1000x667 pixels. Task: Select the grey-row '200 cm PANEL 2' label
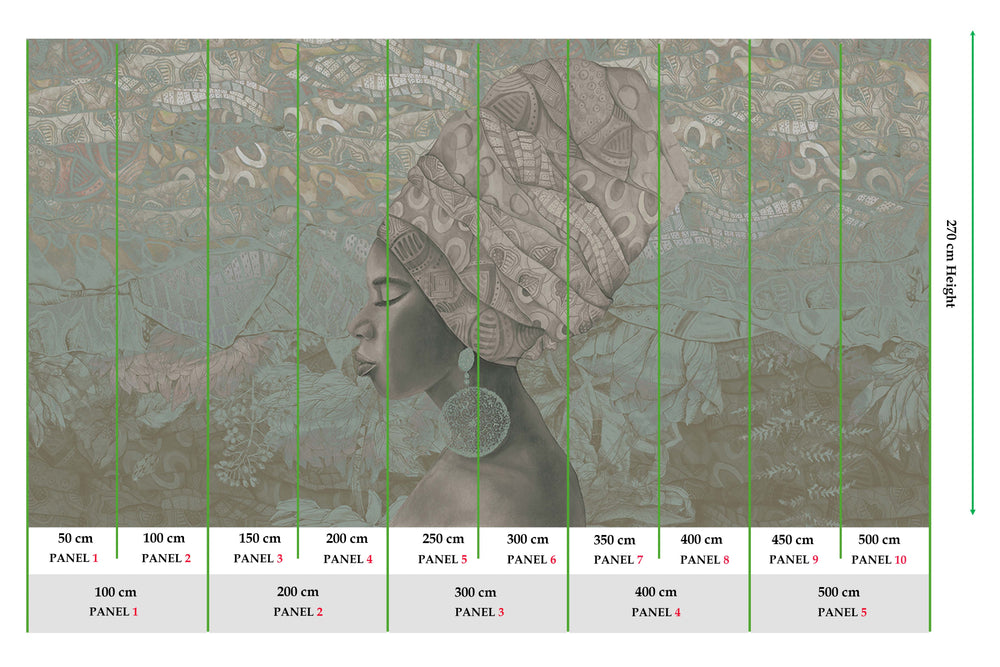298,601
